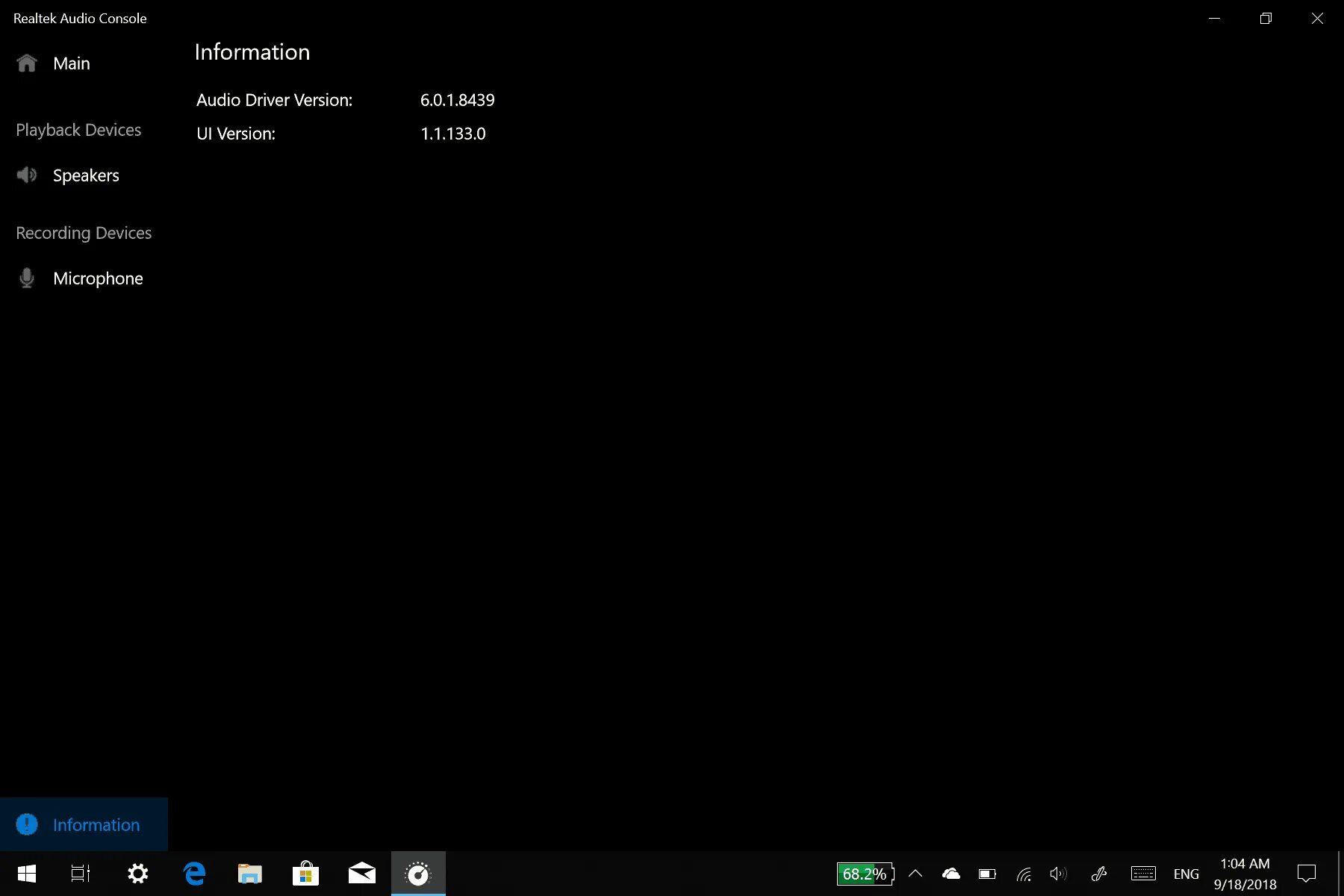Click the Microphone icon in sidebar
The width and height of the screenshot is (1344, 896).
27,278
